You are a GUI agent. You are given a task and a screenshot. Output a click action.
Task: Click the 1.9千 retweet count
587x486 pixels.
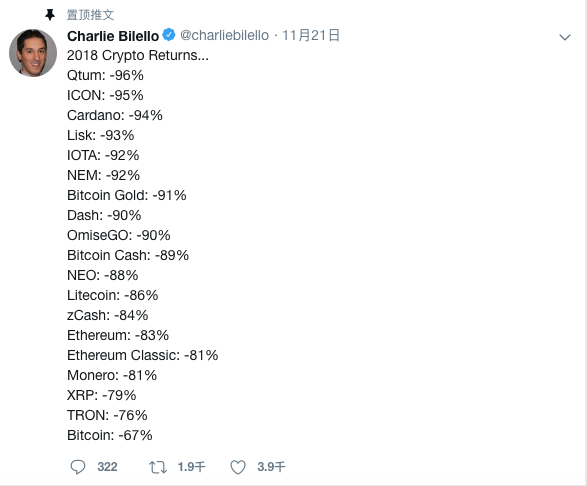point(191,467)
